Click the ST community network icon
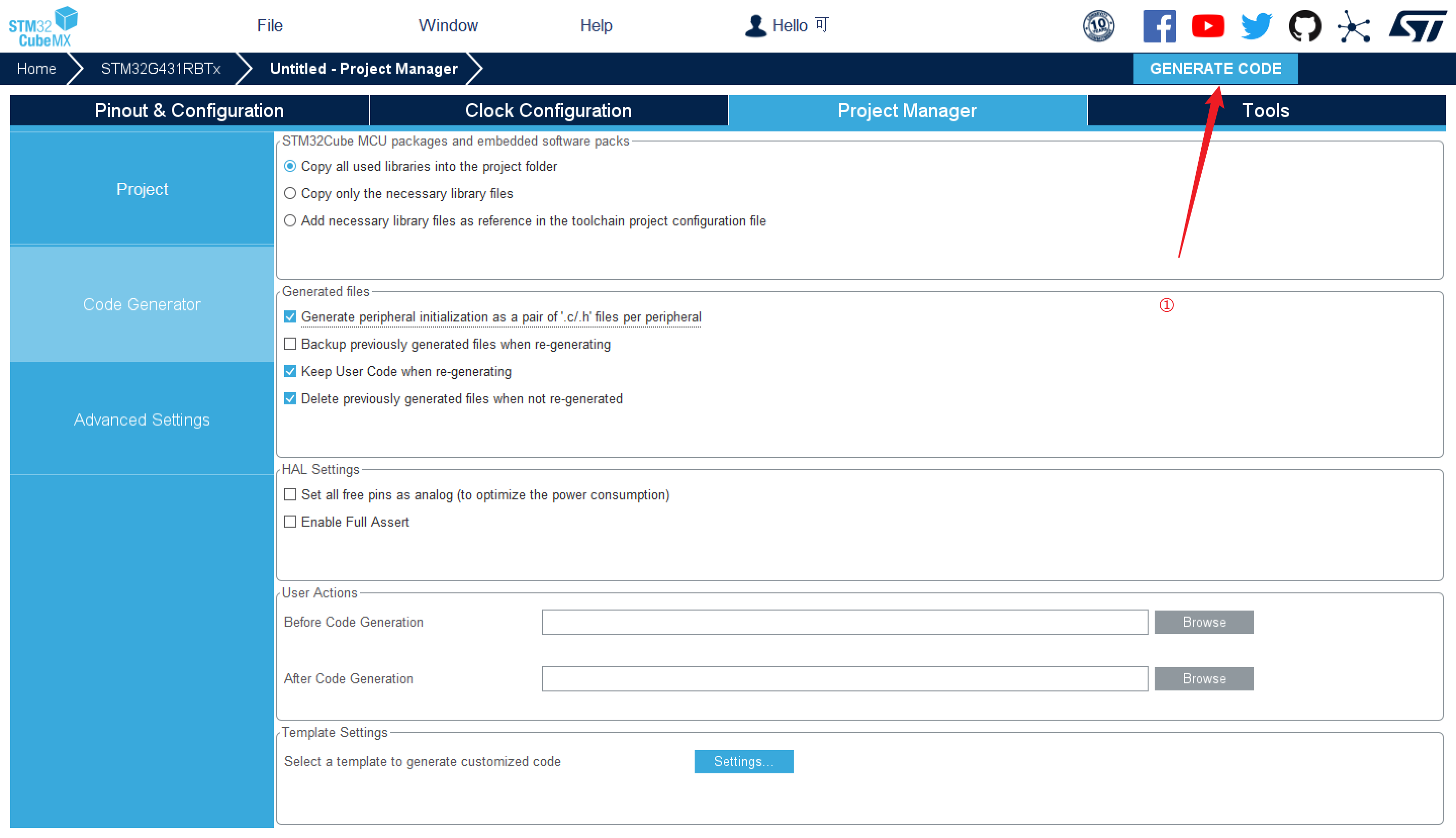 click(x=1353, y=26)
